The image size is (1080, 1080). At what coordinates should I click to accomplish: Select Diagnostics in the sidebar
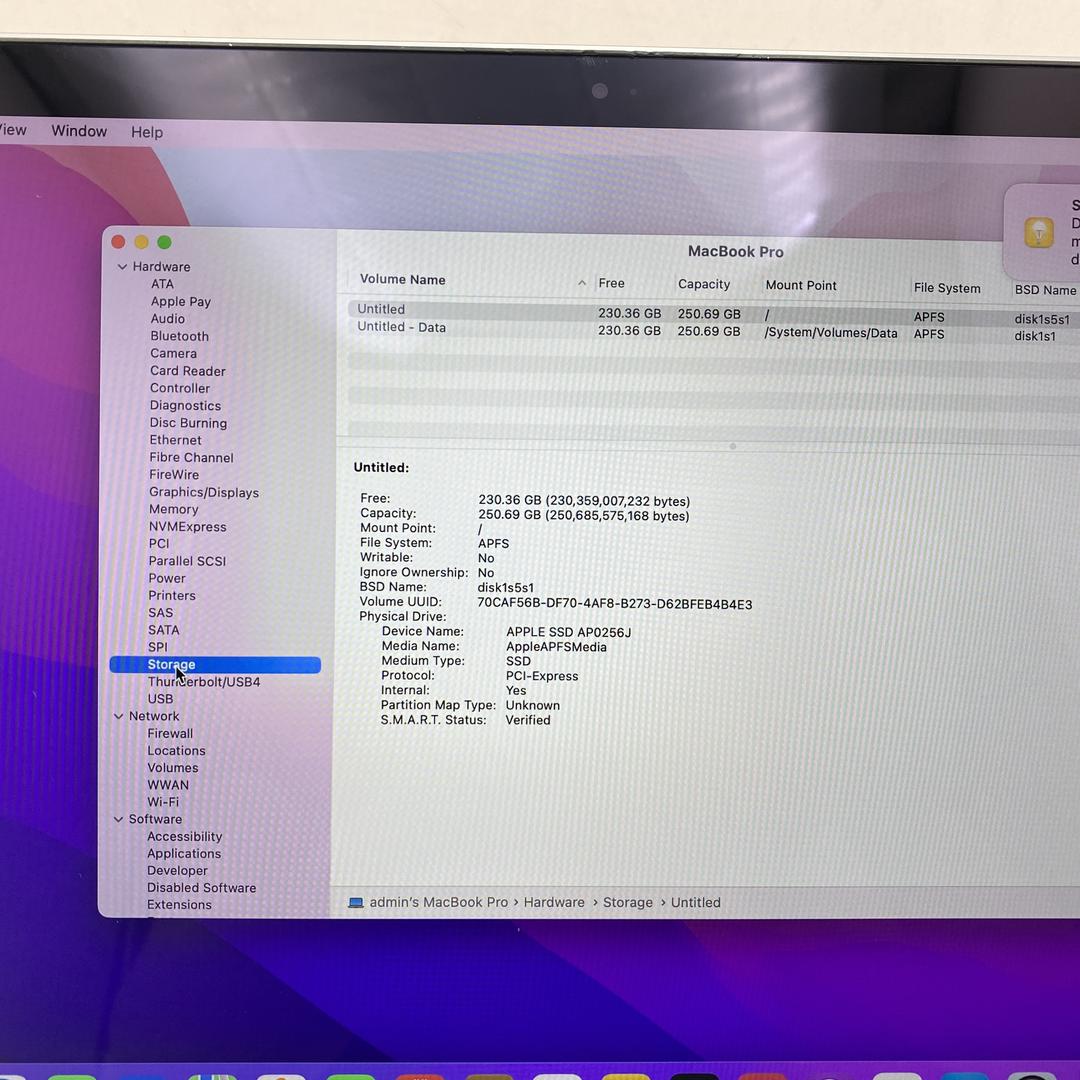click(x=185, y=406)
